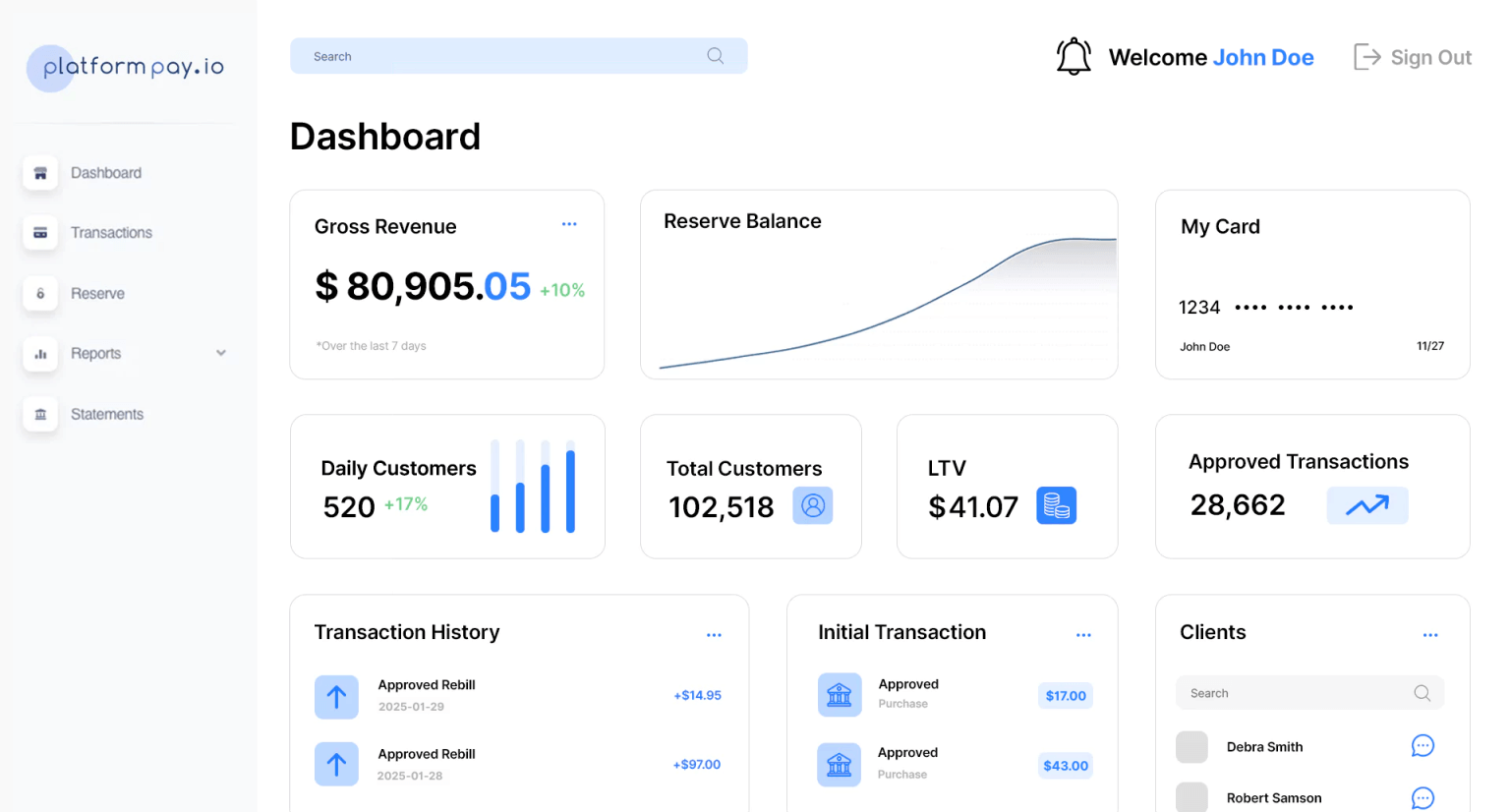
Task: Click the Sign Out button
Action: [1413, 57]
